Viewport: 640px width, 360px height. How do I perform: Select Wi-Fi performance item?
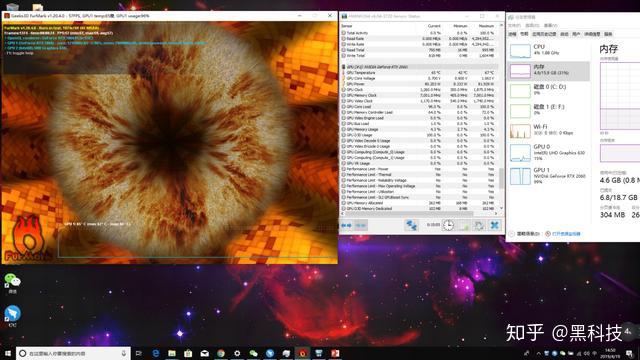[x=549, y=130]
